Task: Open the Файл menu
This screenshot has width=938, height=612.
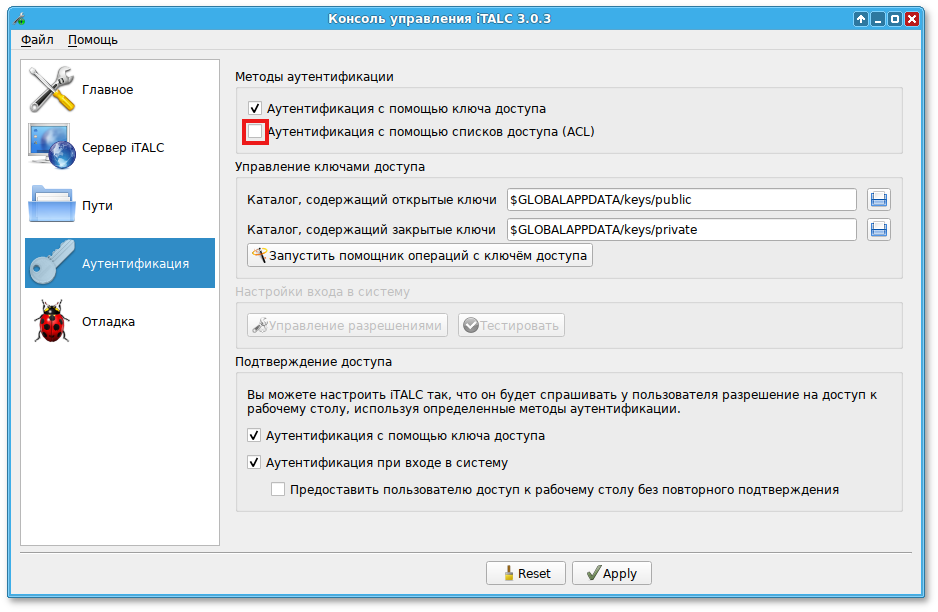Action: click(x=37, y=40)
